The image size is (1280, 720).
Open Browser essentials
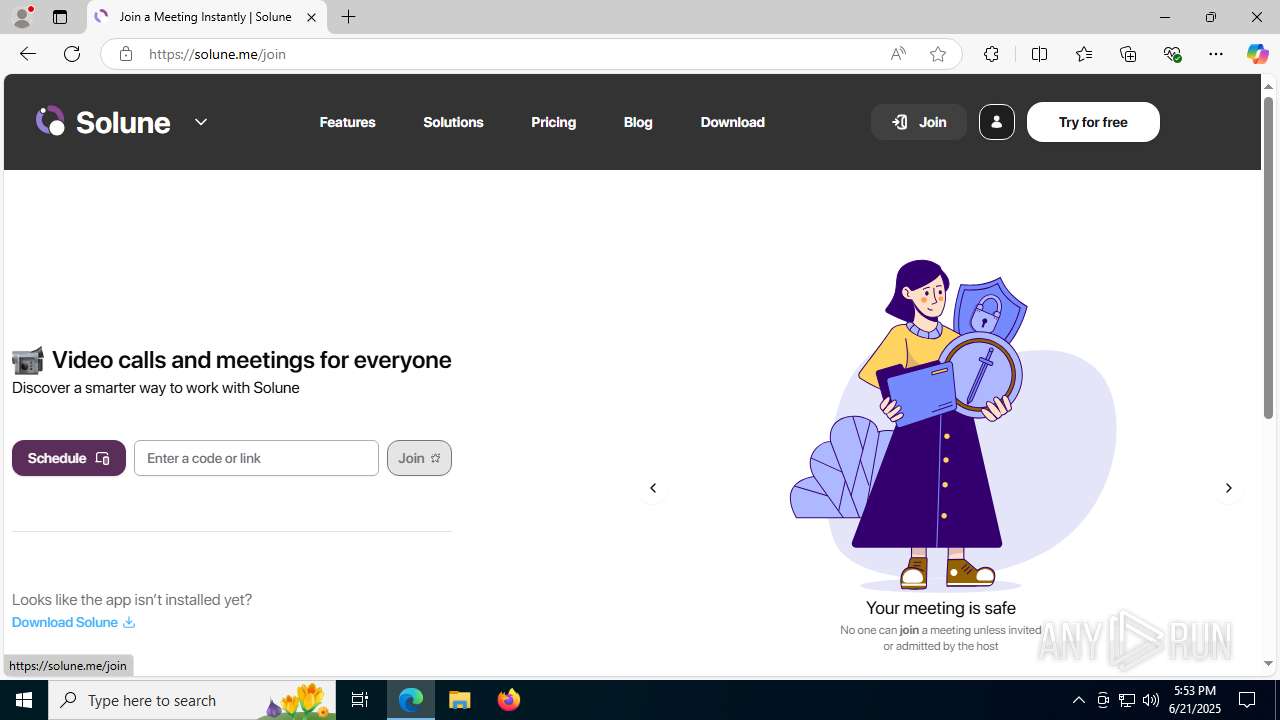(1172, 54)
